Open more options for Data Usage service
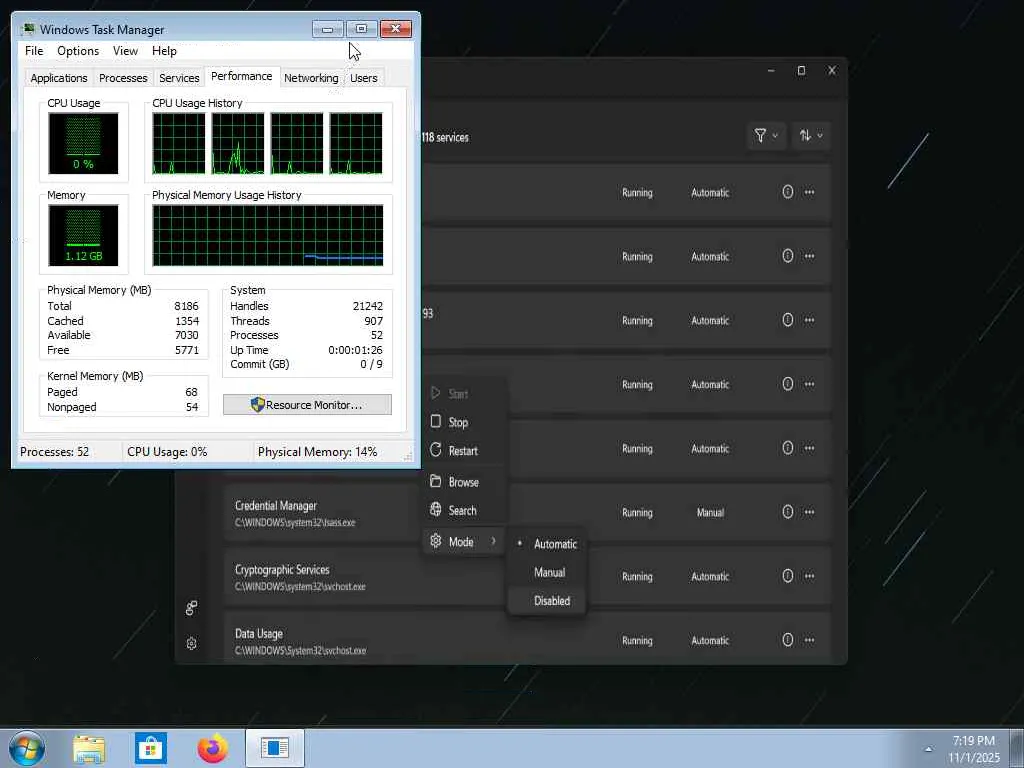 pyautogui.click(x=810, y=640)
